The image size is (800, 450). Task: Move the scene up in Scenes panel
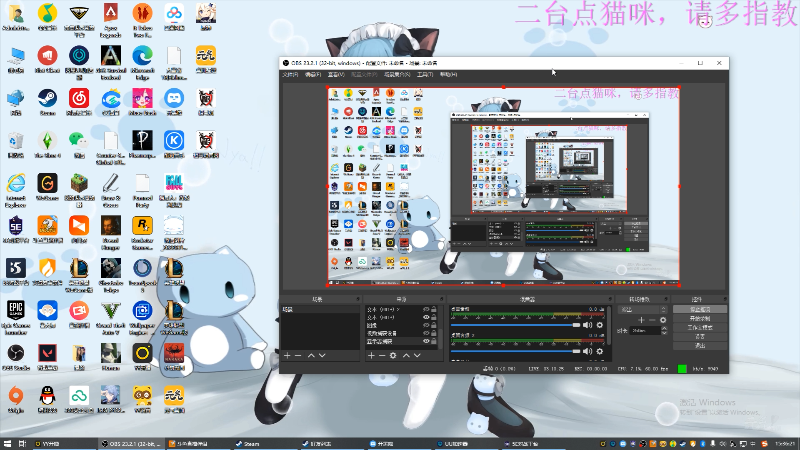(311, 356)
